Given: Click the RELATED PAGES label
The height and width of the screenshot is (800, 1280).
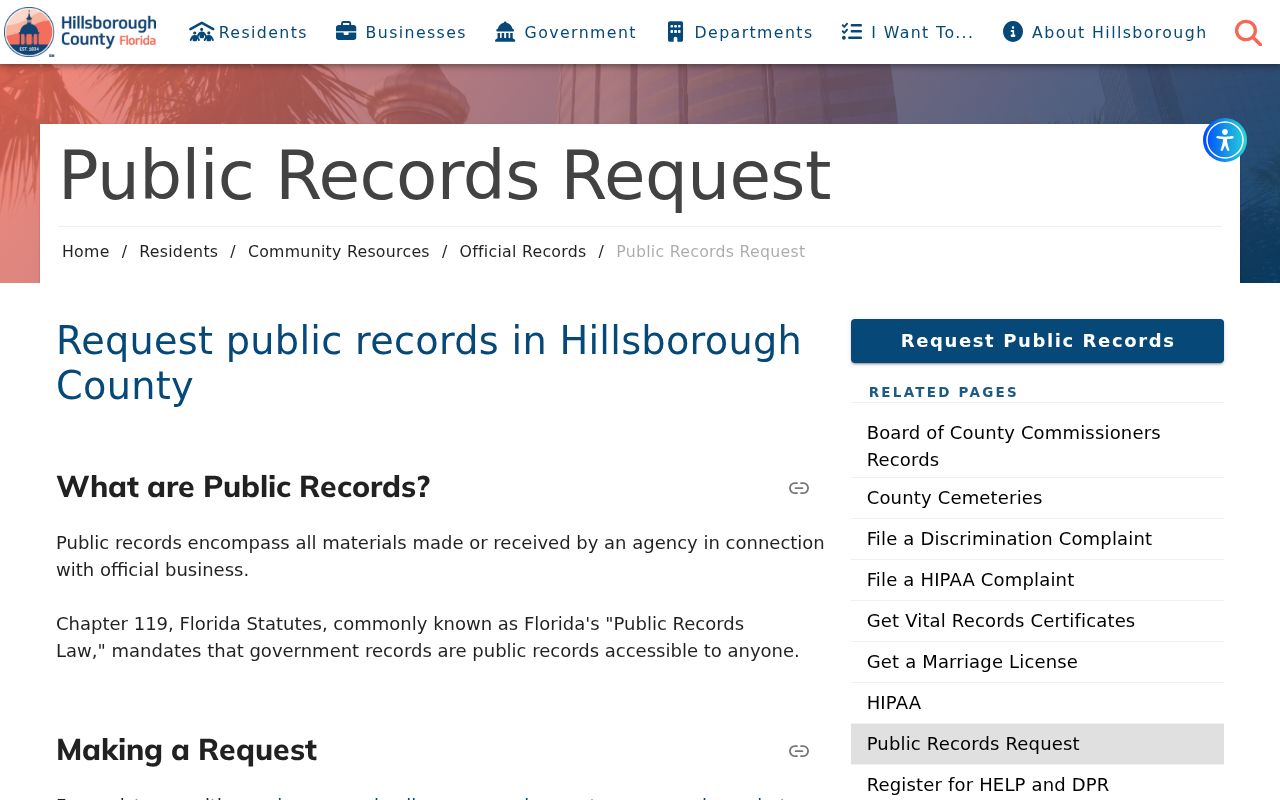Looking at the screenshot, I should 943,392.
